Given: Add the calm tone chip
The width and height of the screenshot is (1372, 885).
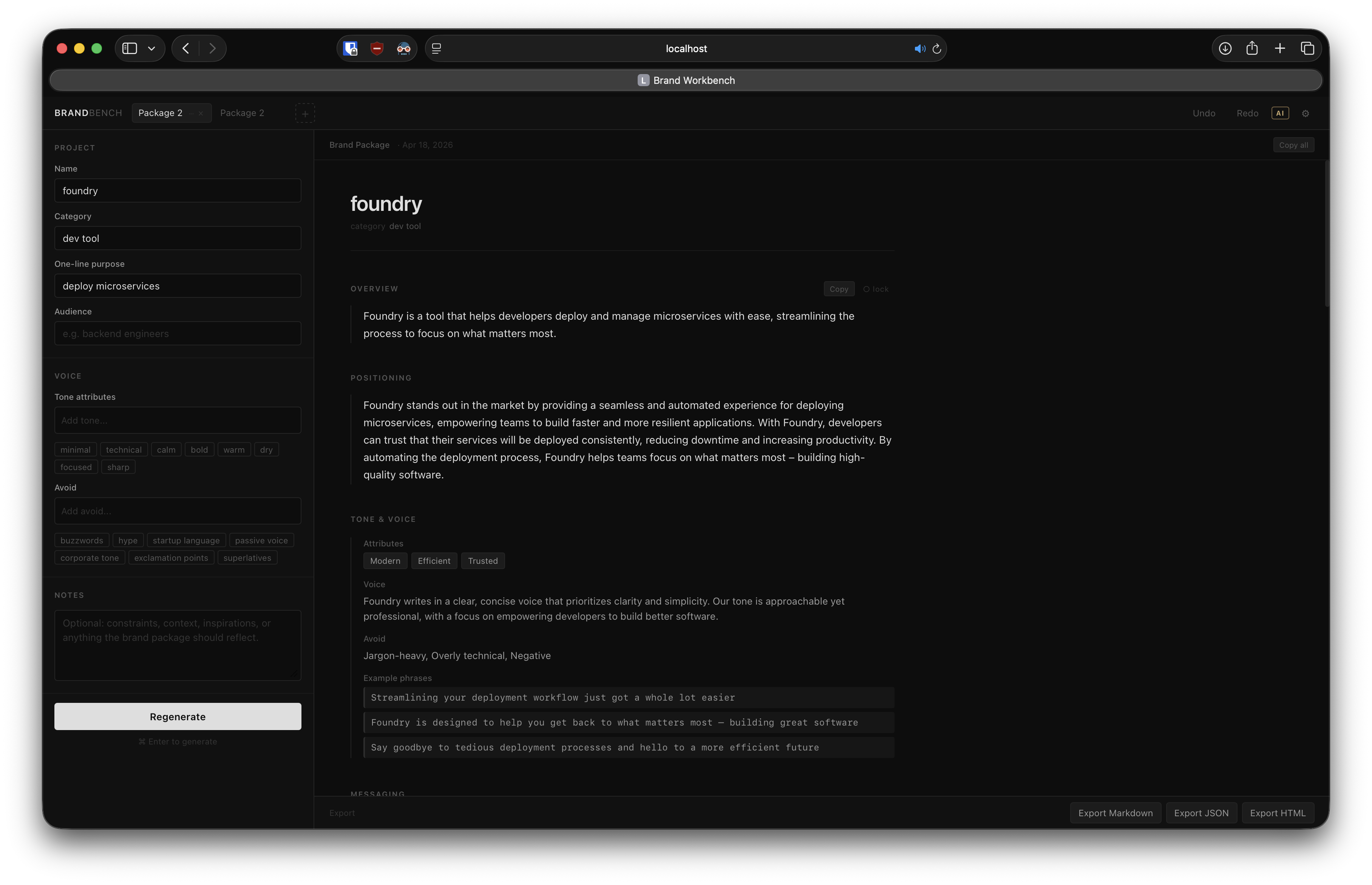Looking at the screenshot, I should (167, 450).
